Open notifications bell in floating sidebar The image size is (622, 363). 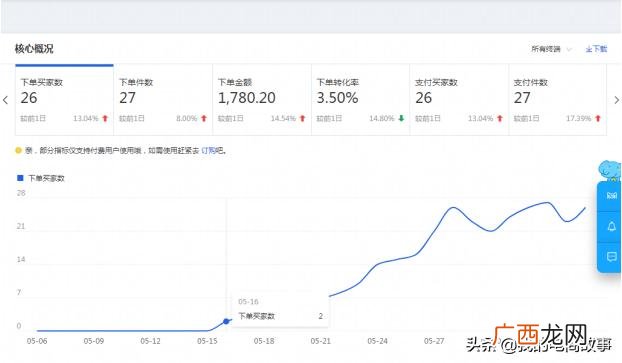611,227
